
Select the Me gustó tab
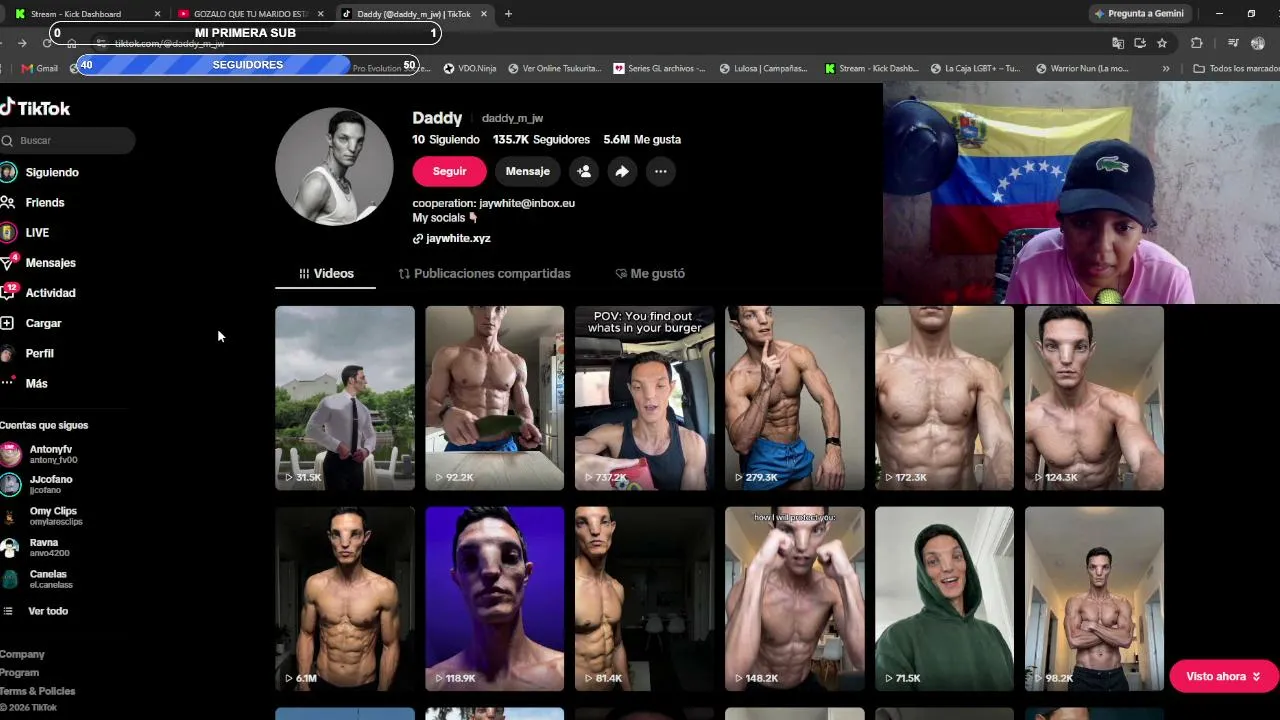(650, 273)
